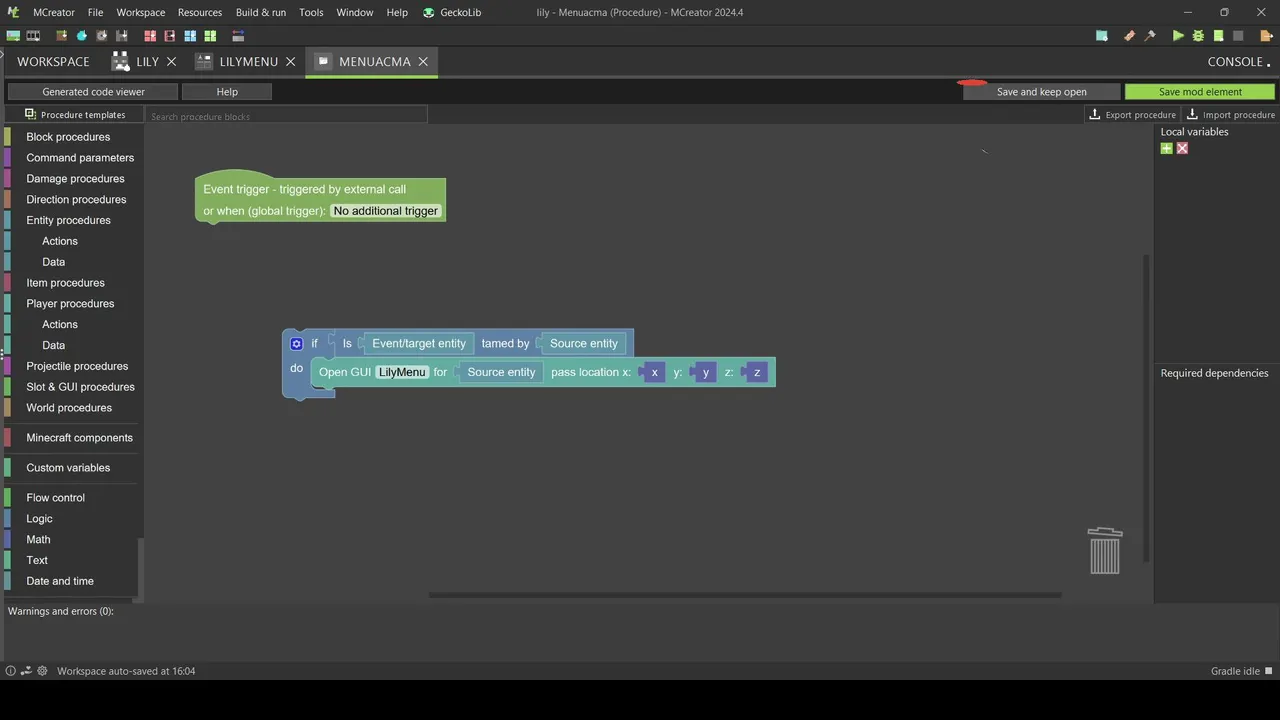Add a local variable with green plus
The height and width of the screenshot is (720, 1280).
(1166, 148)
